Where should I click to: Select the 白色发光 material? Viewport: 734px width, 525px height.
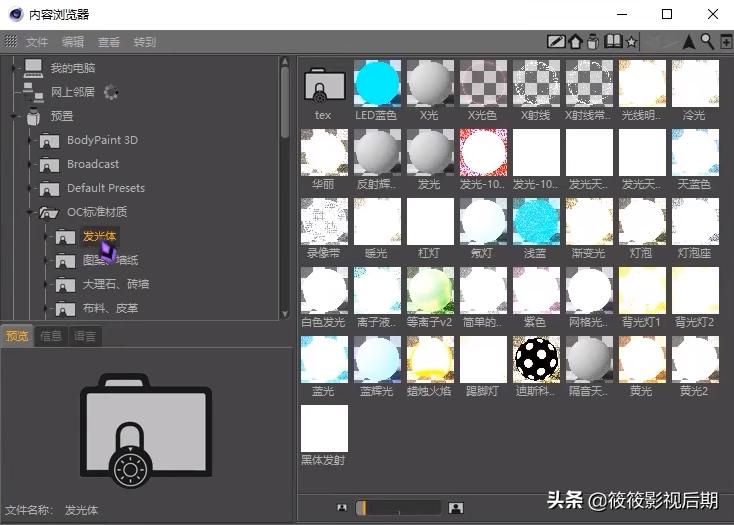coord(324,290)
